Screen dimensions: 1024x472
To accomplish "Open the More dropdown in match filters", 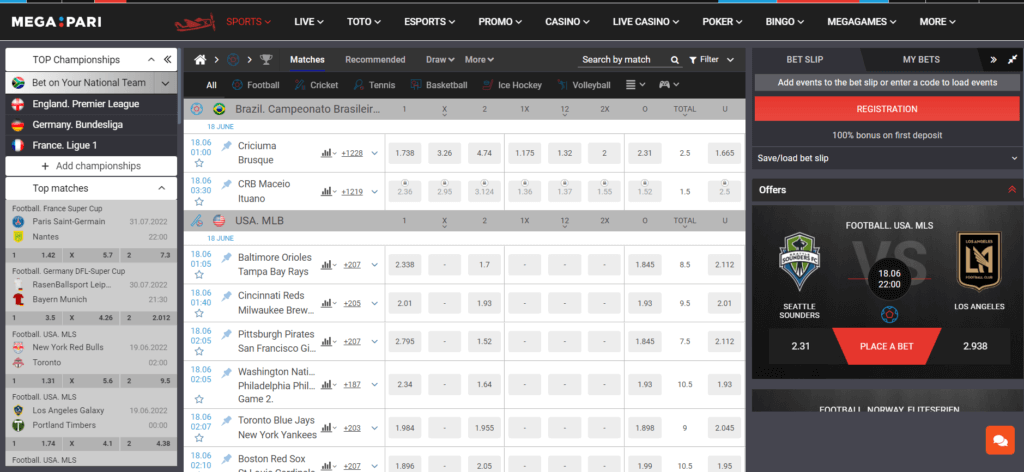I will tap(479, 59).
